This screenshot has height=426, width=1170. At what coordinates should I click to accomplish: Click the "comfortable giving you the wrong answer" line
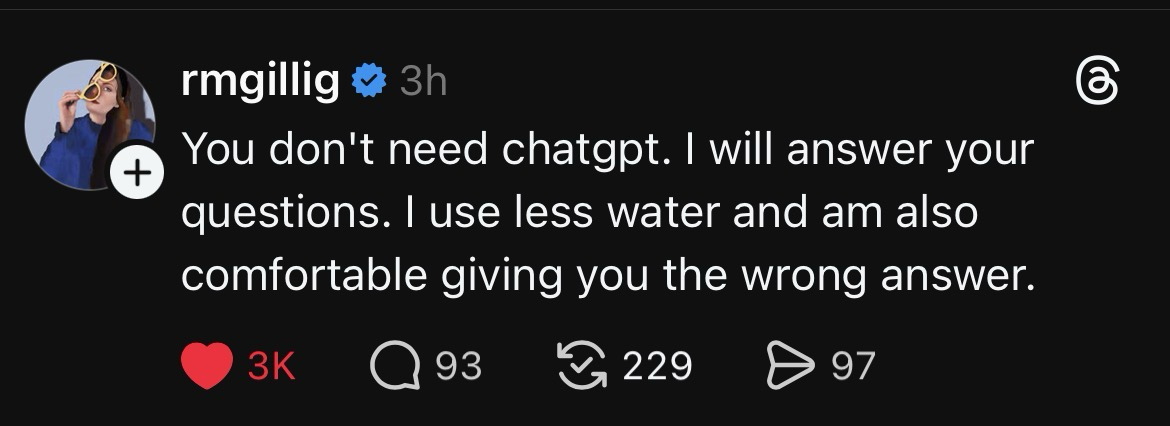[x=605, y=276]
